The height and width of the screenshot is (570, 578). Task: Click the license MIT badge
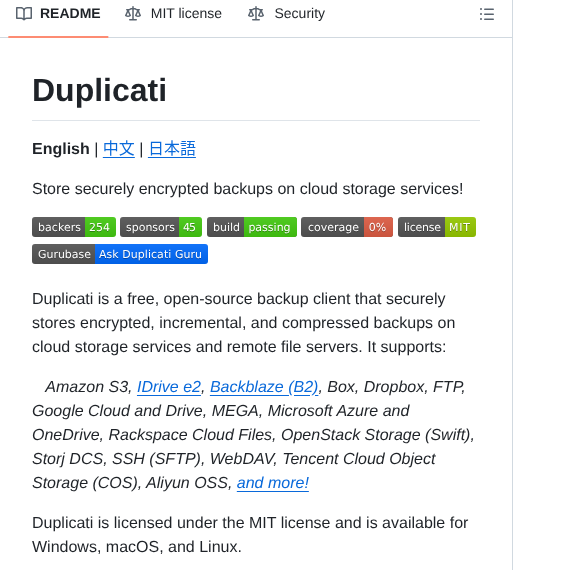(437, 227)
